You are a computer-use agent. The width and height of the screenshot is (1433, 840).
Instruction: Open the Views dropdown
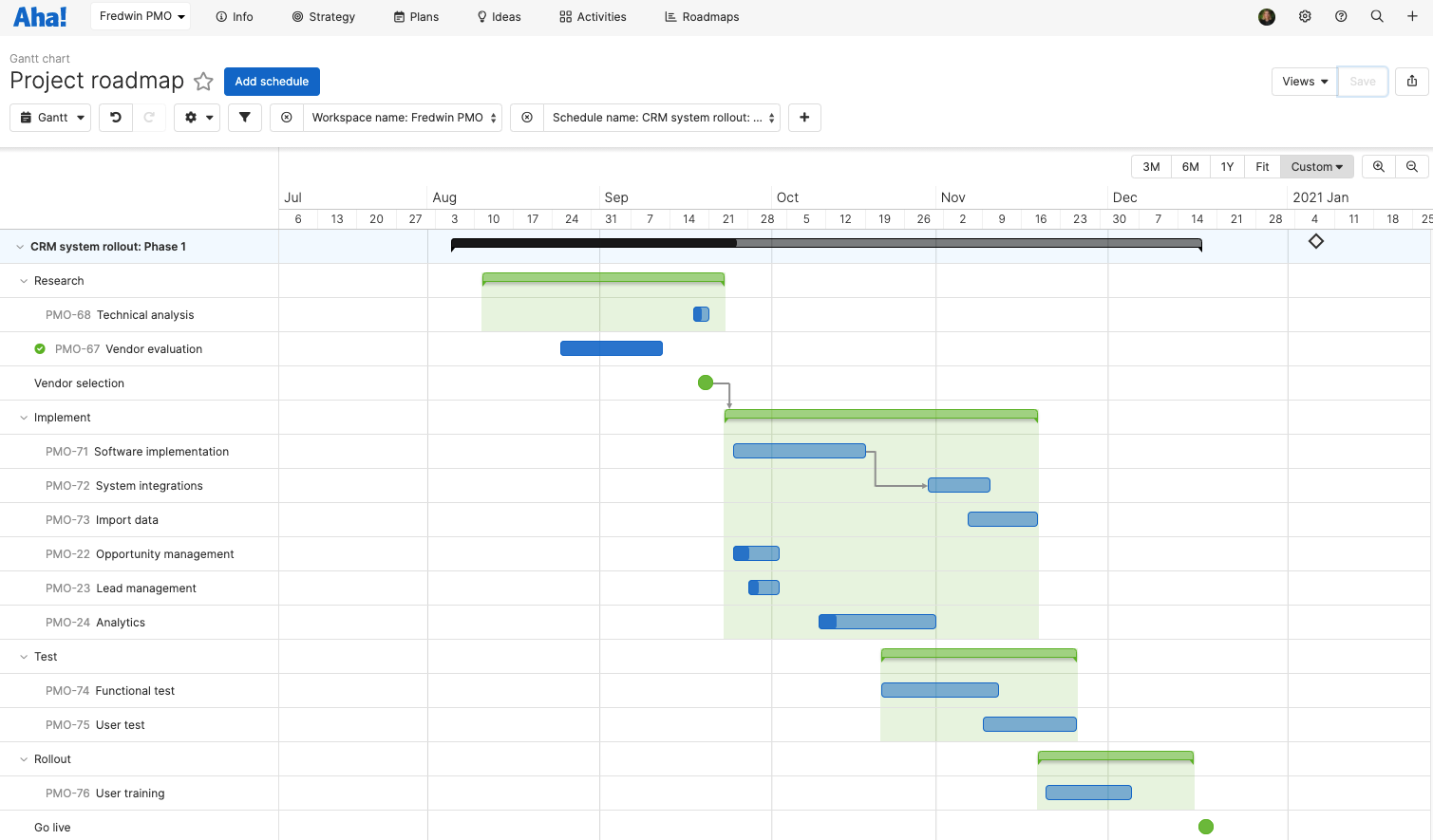click(x=1305, y=82)
